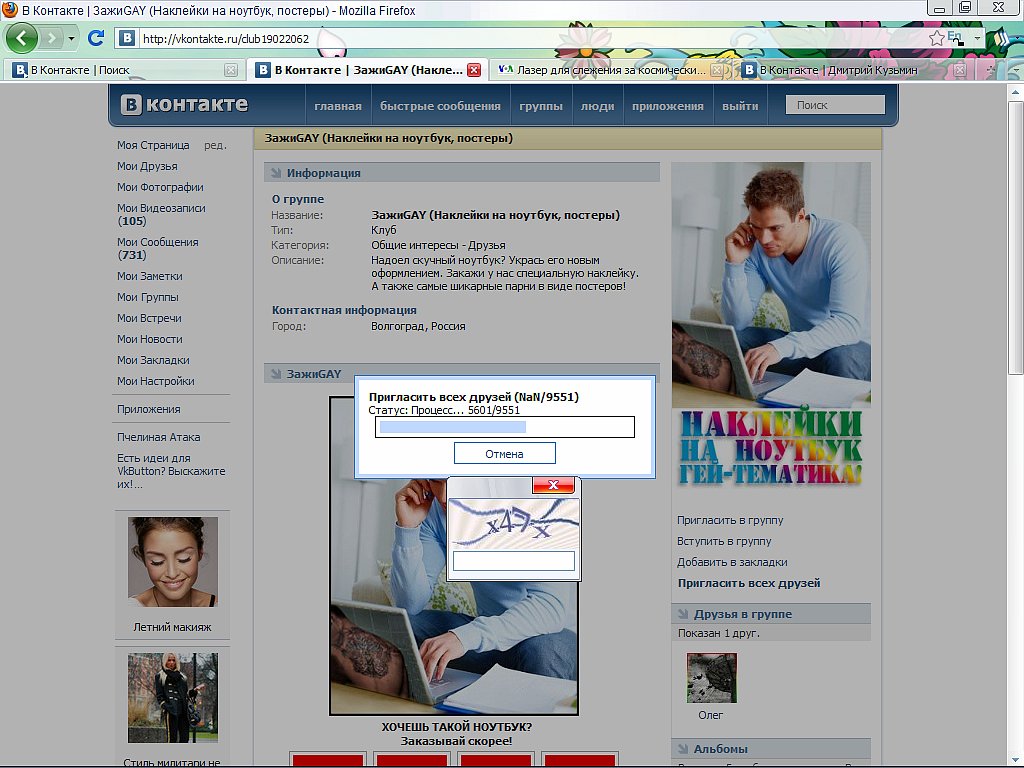Click the ВКонтакте logo in the site header
This screenshot has height=768, width=1024.
[x=184, y=105]
